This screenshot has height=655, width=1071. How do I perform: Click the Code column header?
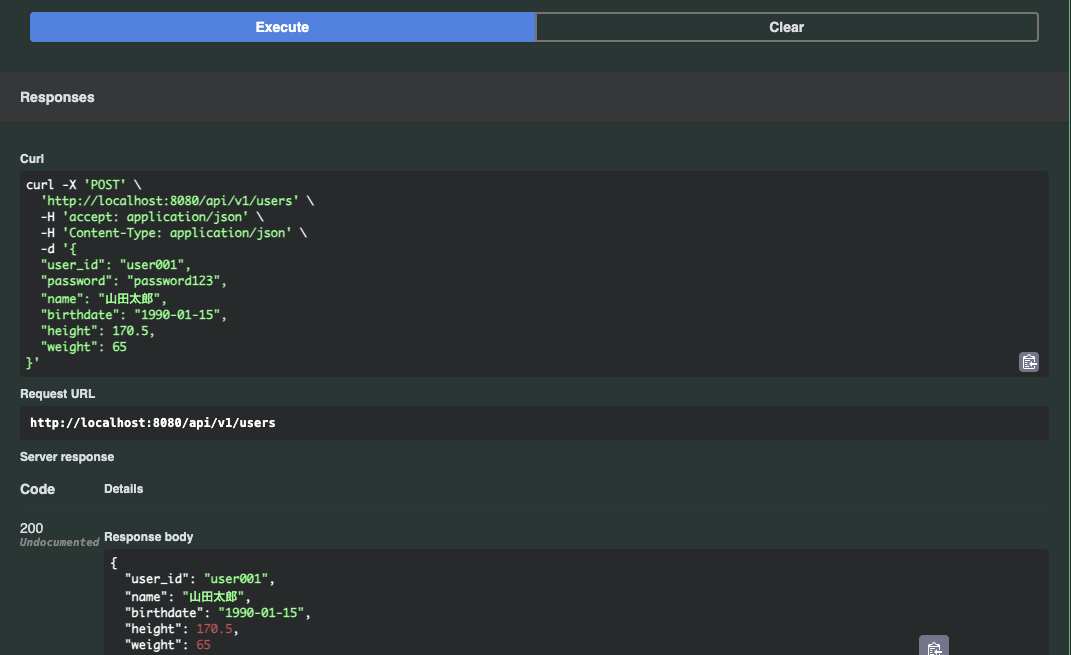tap(38, 489)
